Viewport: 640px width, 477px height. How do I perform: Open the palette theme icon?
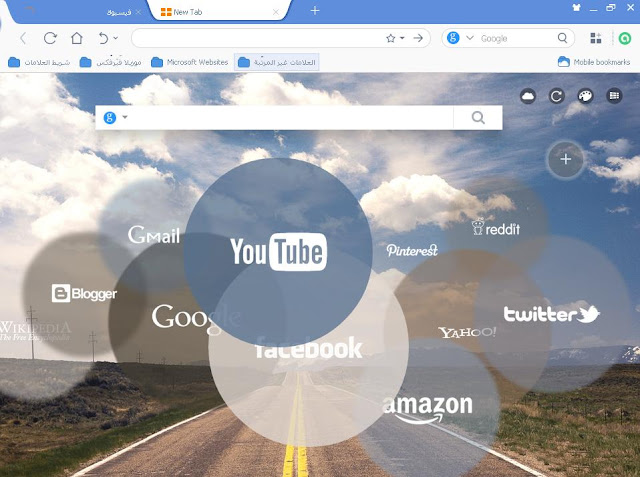tap(585, 96)
